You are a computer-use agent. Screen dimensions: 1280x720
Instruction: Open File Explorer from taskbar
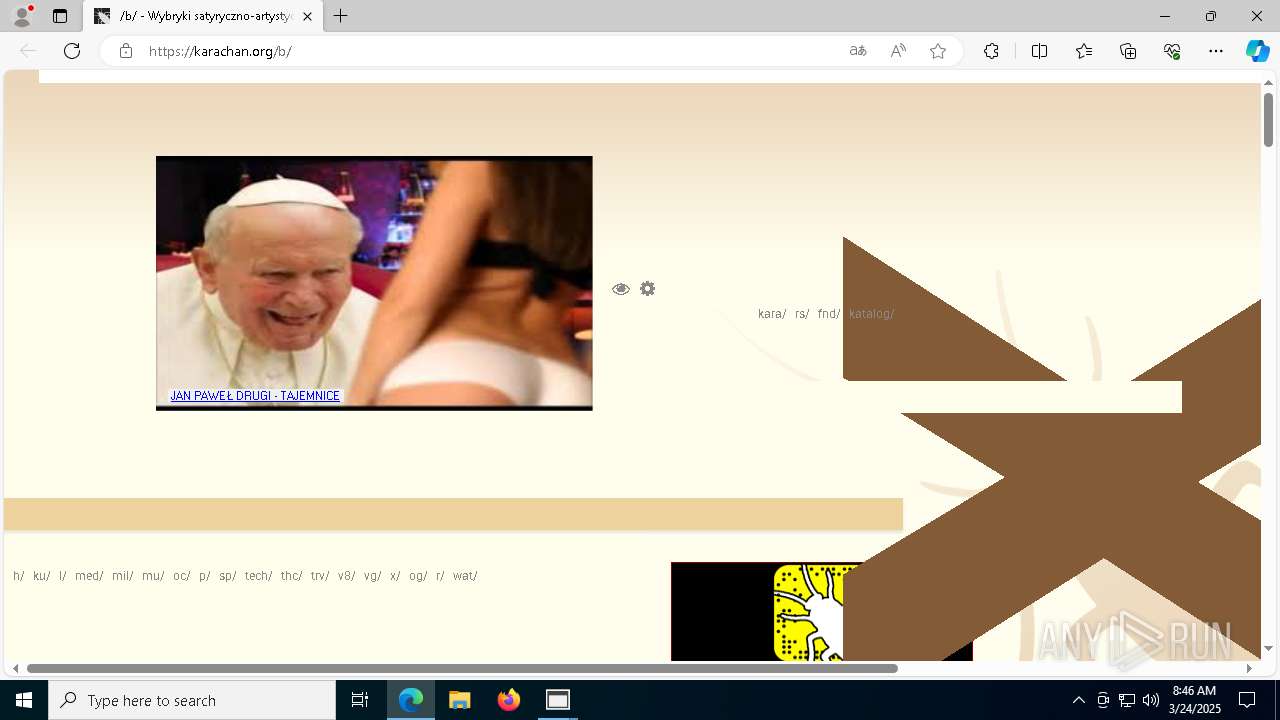(460, 700)
